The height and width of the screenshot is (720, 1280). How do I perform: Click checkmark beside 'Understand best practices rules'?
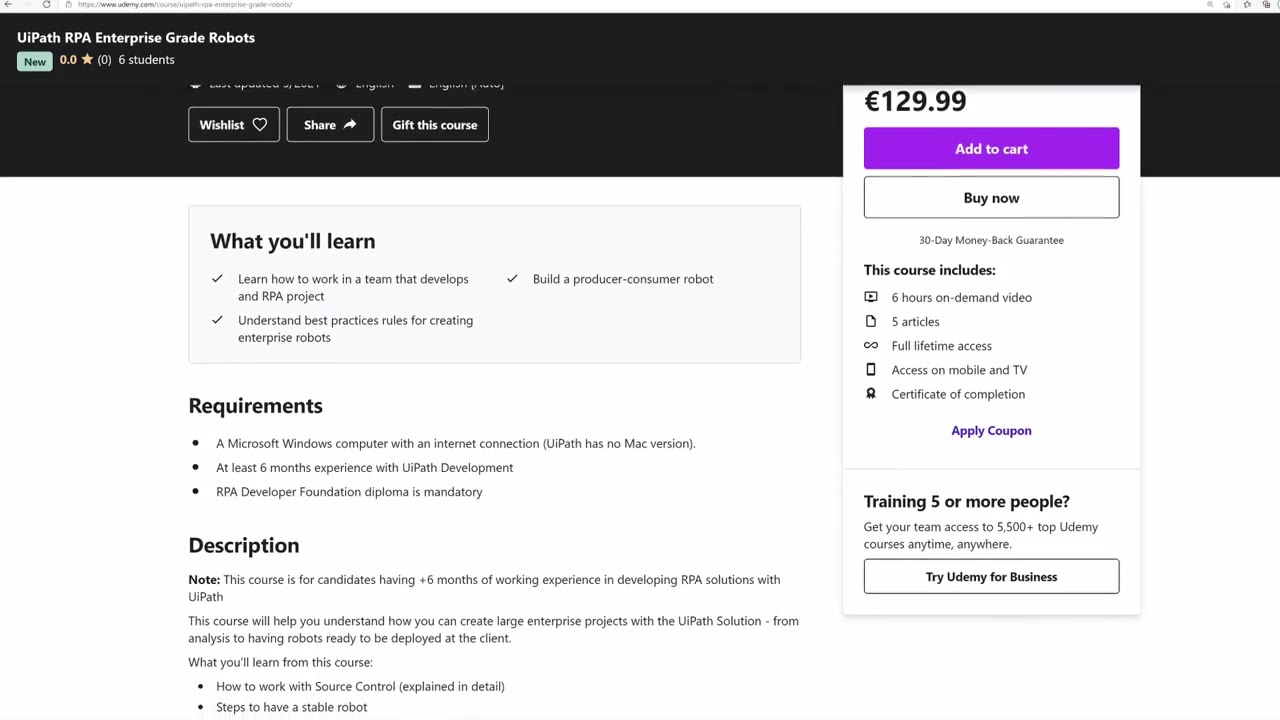[217, 320]
